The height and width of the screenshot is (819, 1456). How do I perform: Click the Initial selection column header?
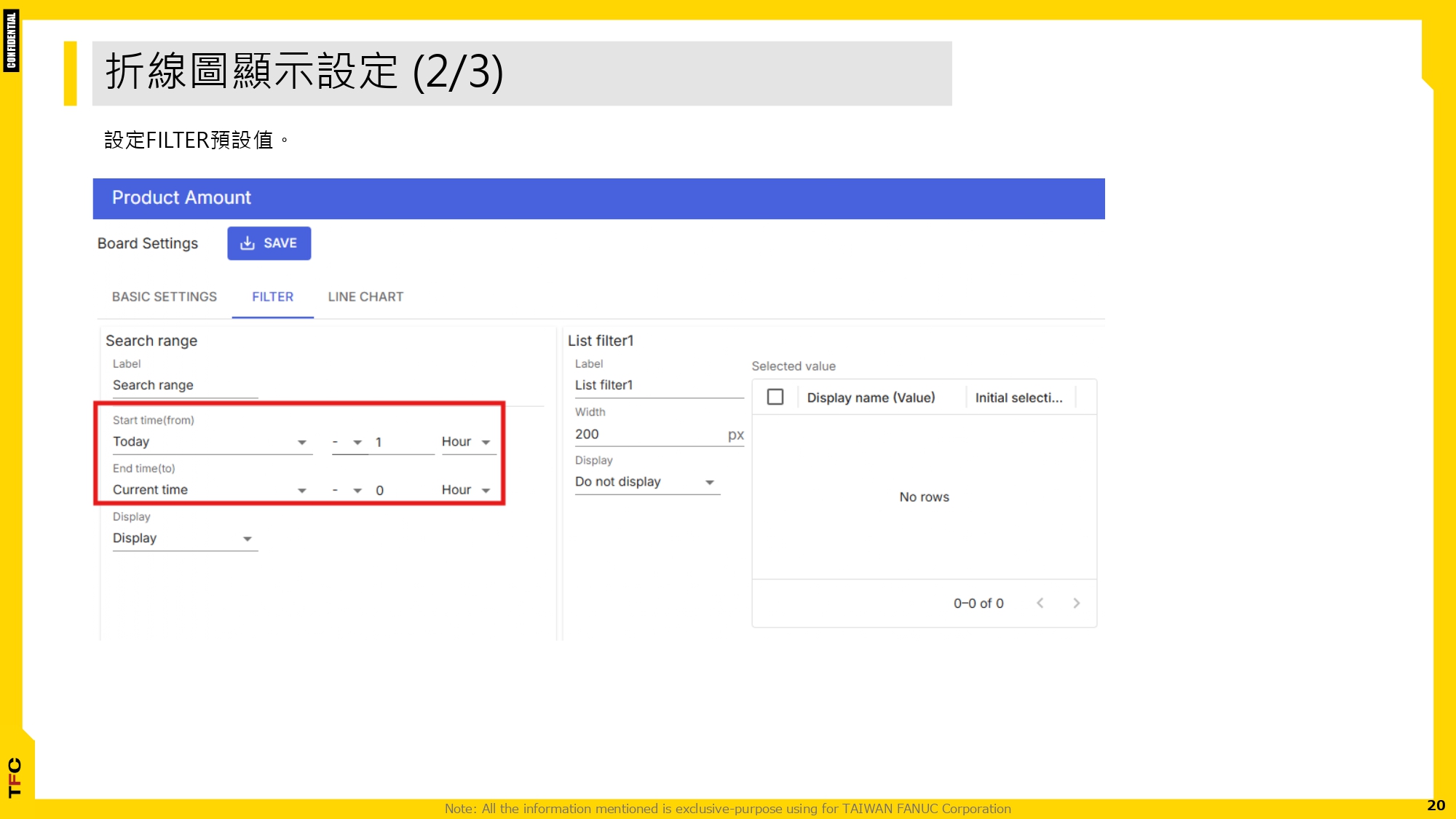coord(1019,397)
